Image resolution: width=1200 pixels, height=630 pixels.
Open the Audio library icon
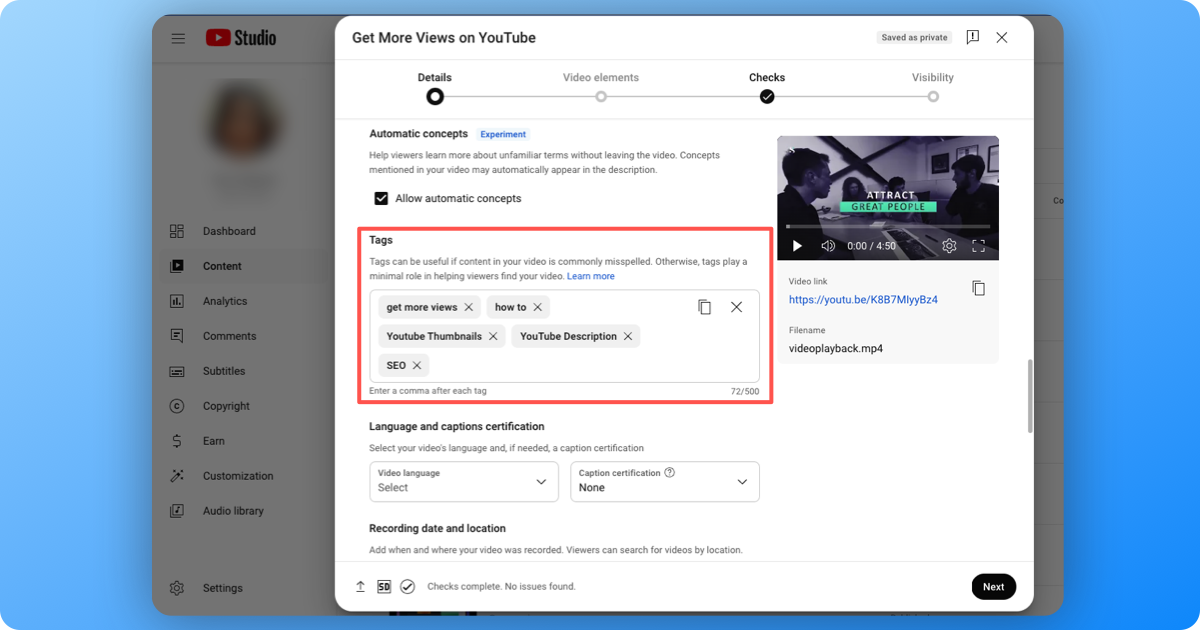coord(177,511)
